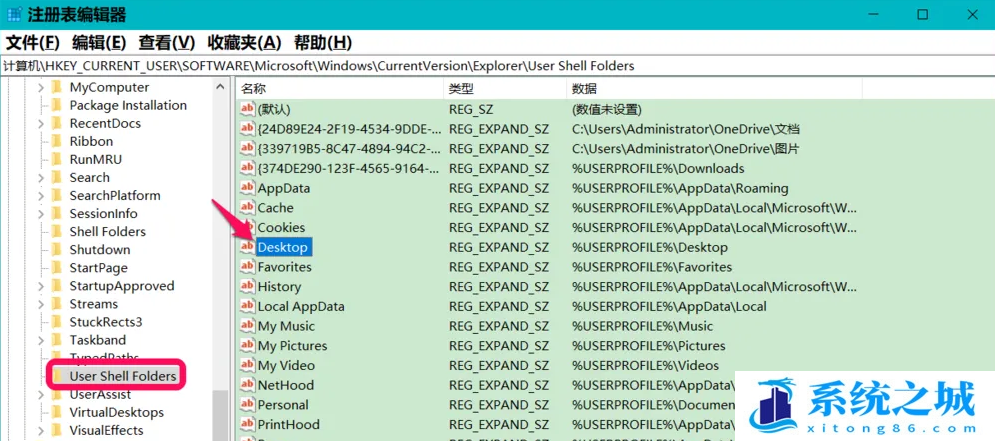Image resolution: width=995 pixels, height=441 pixels.
Task: Select the MyComputer tree key label
Action: (x=109, y=88)
